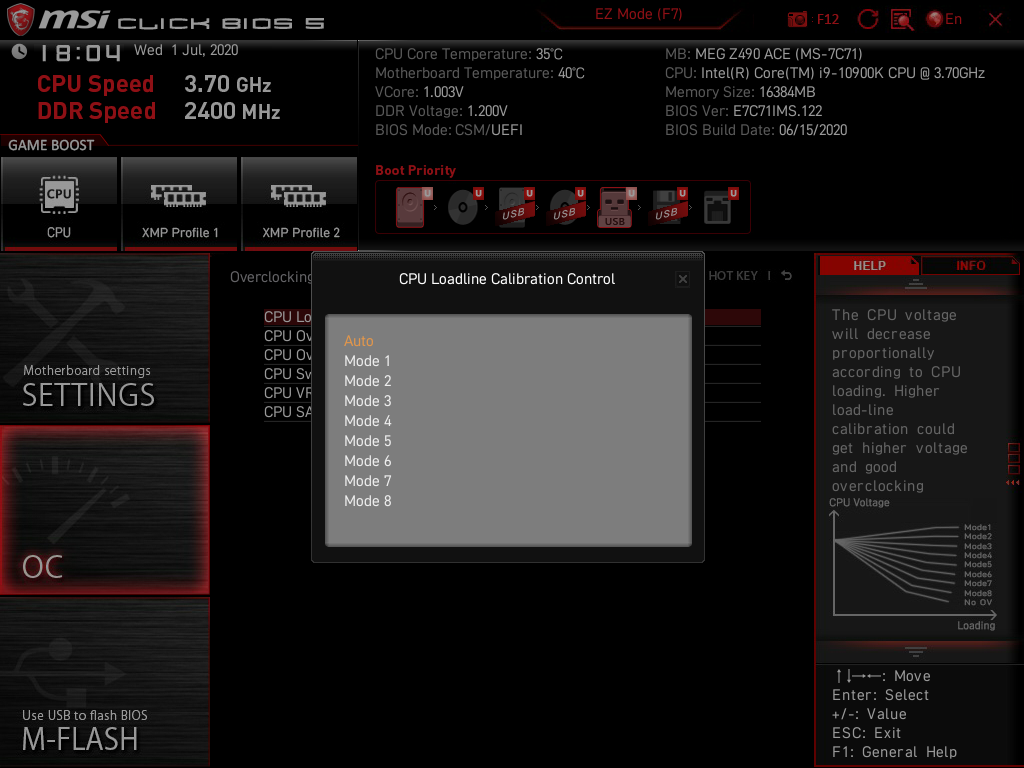Select the XMP Profile 1 tile

coord(179,205)
